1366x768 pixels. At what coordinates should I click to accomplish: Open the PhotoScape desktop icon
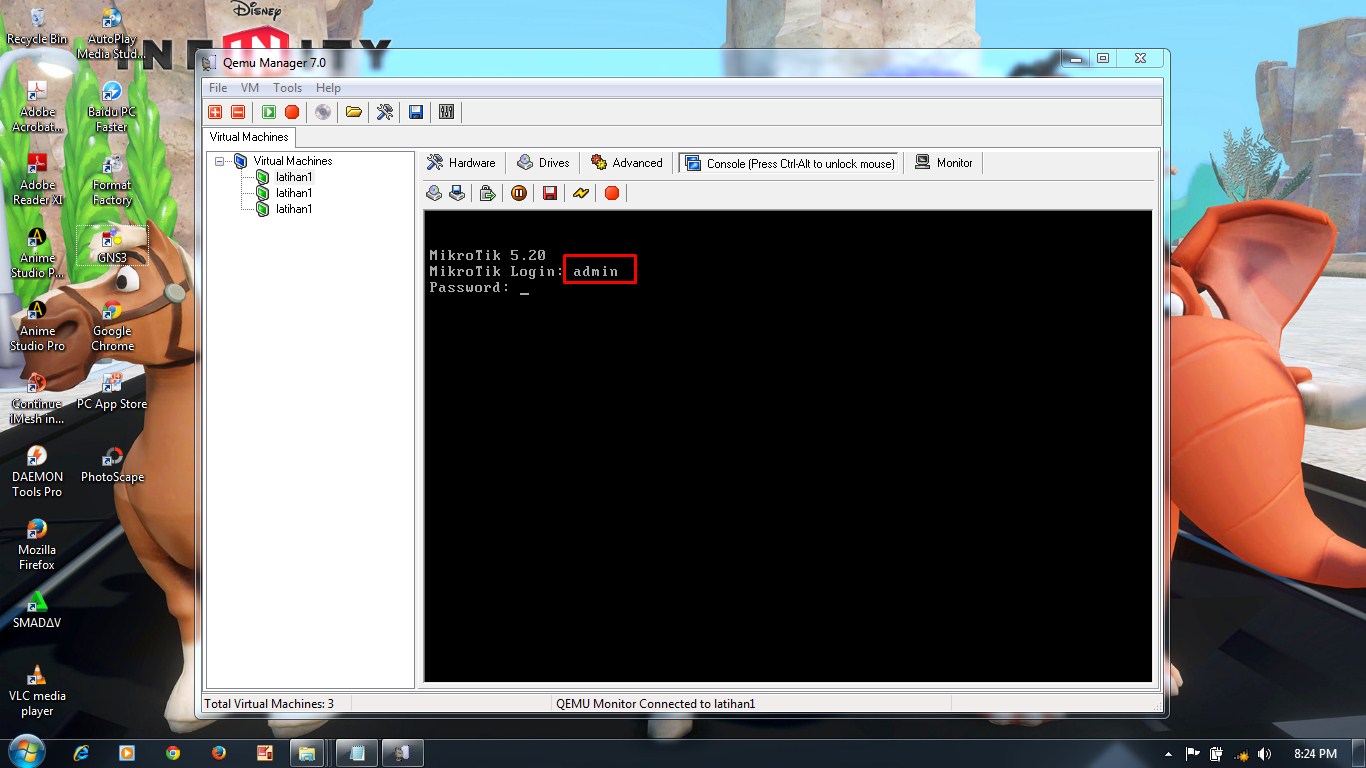(x=112, y=465)
